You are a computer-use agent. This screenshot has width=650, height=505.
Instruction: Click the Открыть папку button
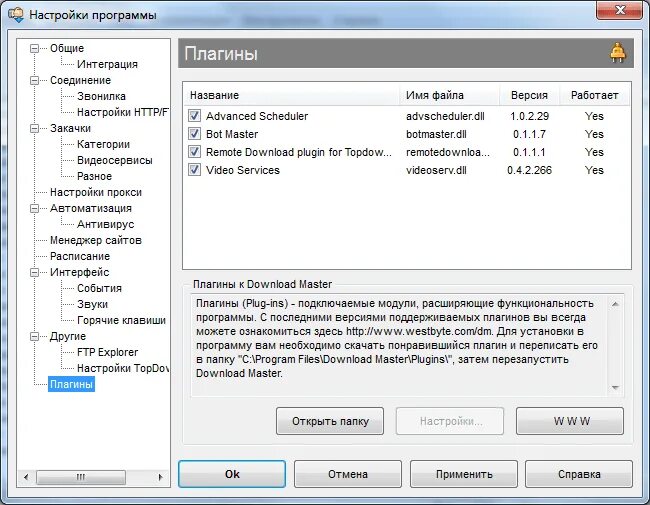tap(330, 421)
